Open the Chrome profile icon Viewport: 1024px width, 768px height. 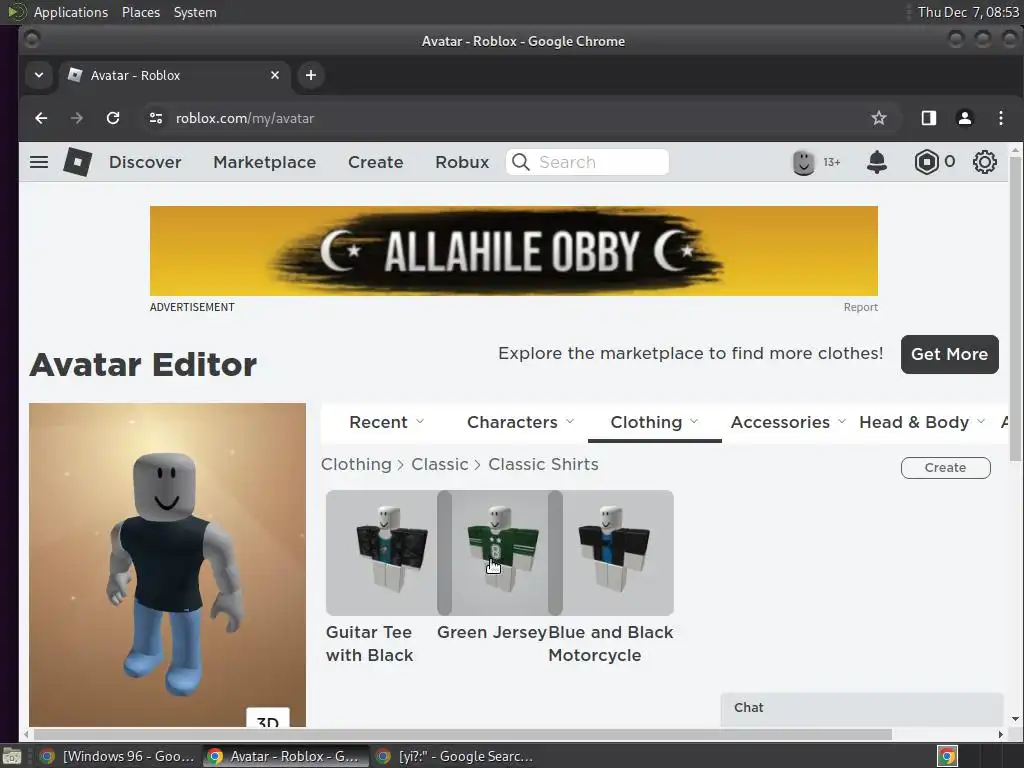(964, 118)
